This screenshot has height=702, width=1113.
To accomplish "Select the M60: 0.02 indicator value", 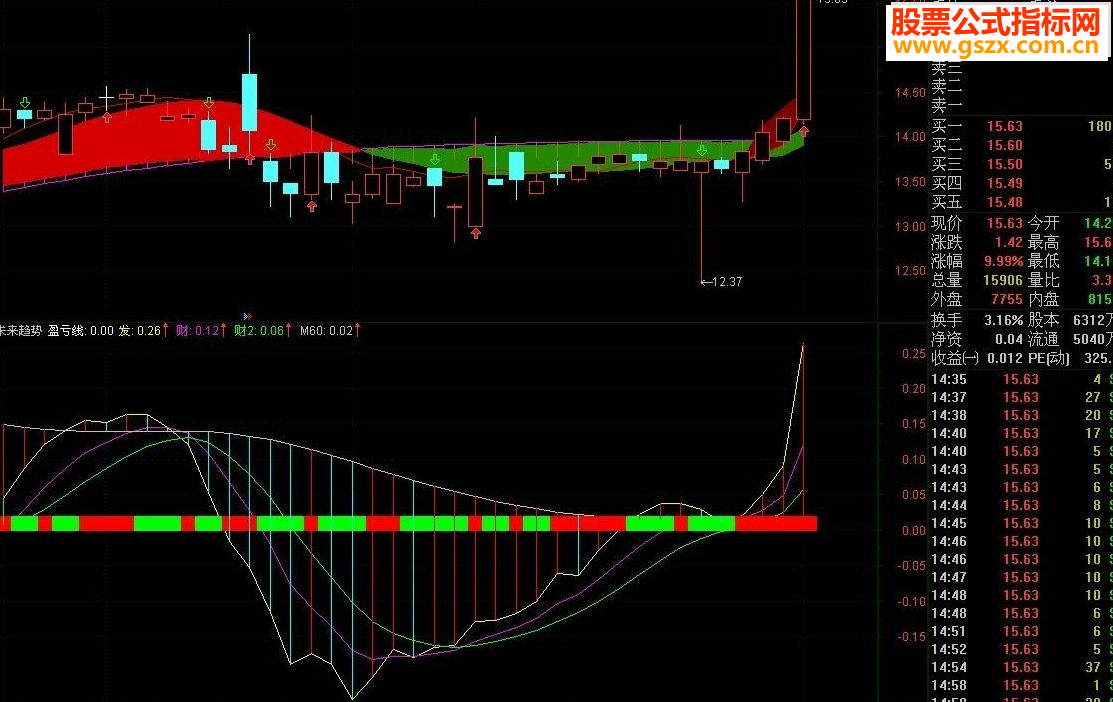I will point(326,331).
